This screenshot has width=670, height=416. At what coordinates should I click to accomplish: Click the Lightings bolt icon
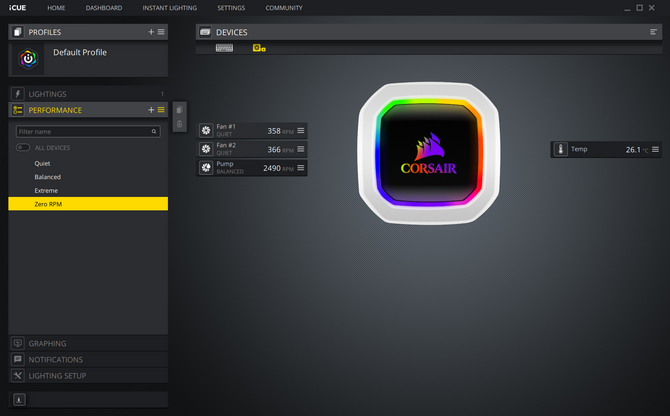18,94
